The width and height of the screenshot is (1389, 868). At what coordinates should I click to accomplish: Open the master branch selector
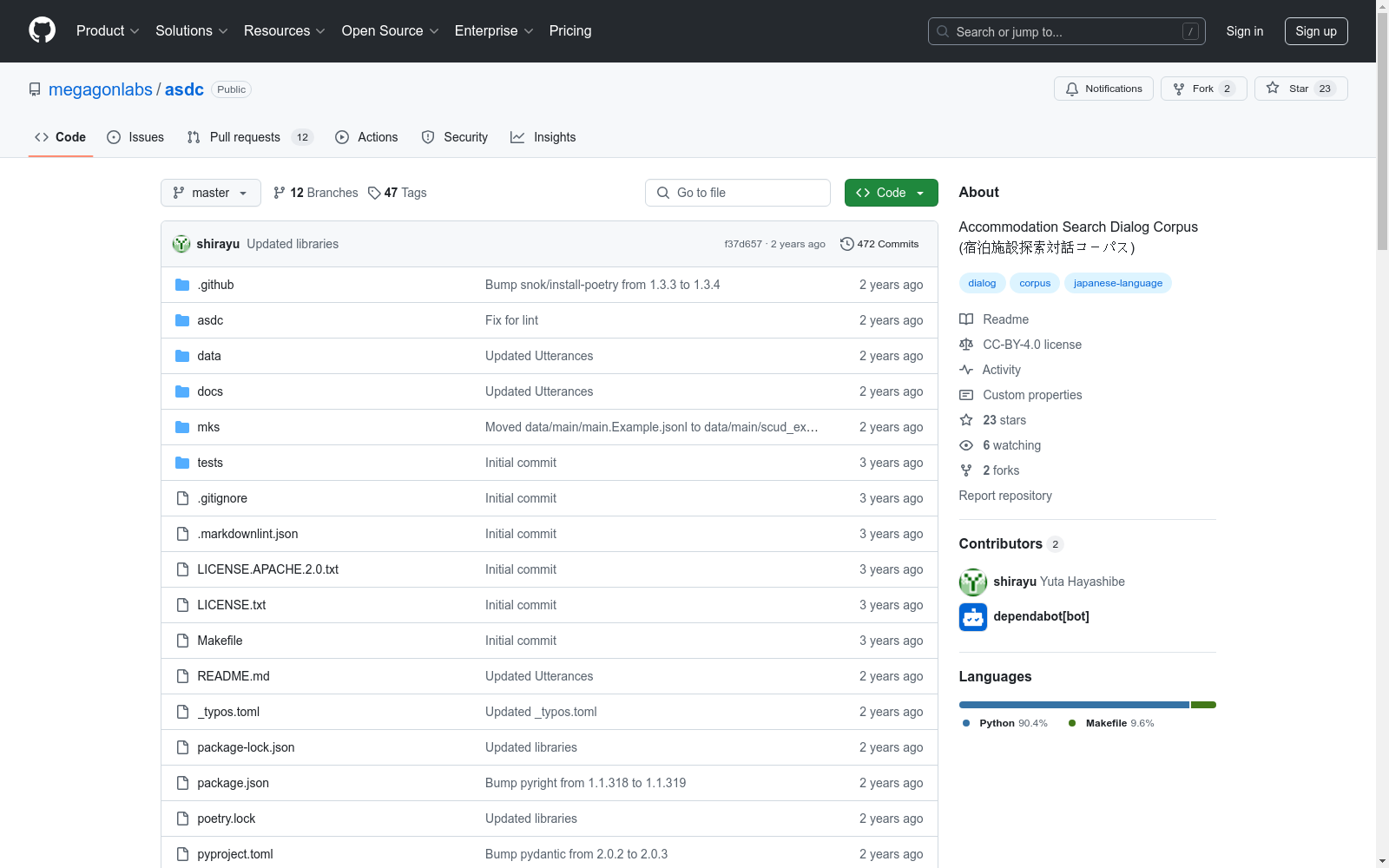click(x=211, y=193)
